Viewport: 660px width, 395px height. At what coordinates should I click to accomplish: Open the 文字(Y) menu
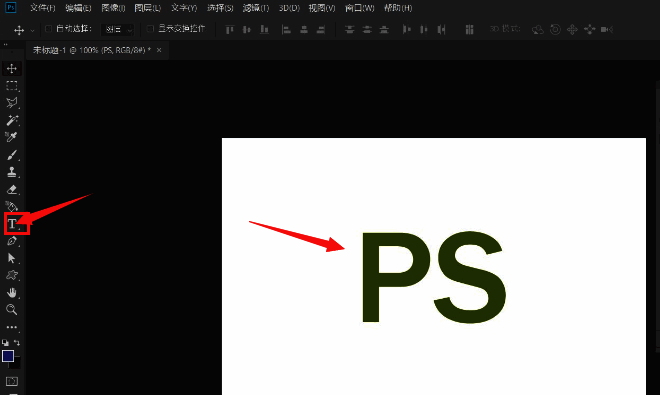point(184,8)
